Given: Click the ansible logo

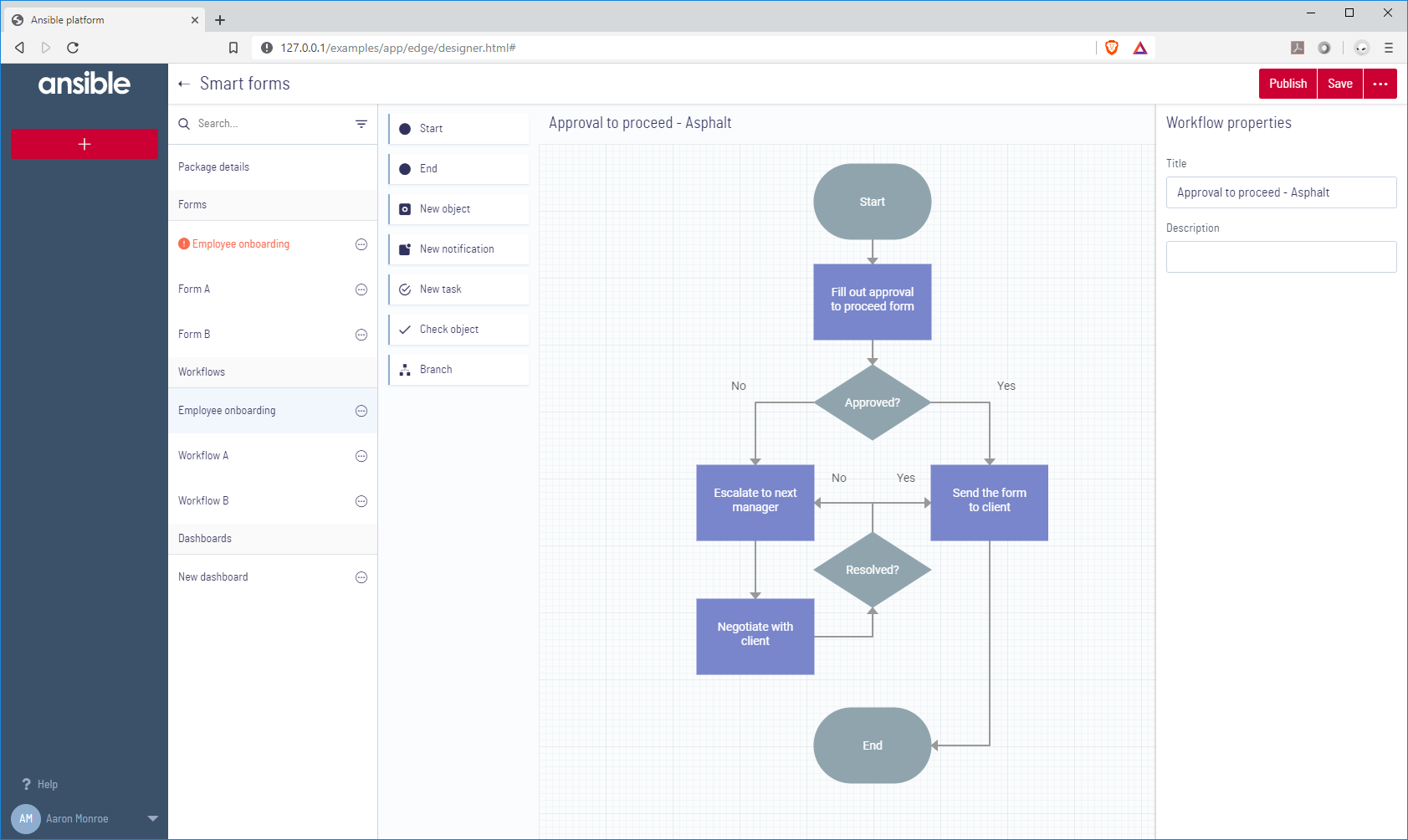Looking at the screenshot, I should point(84,83).
